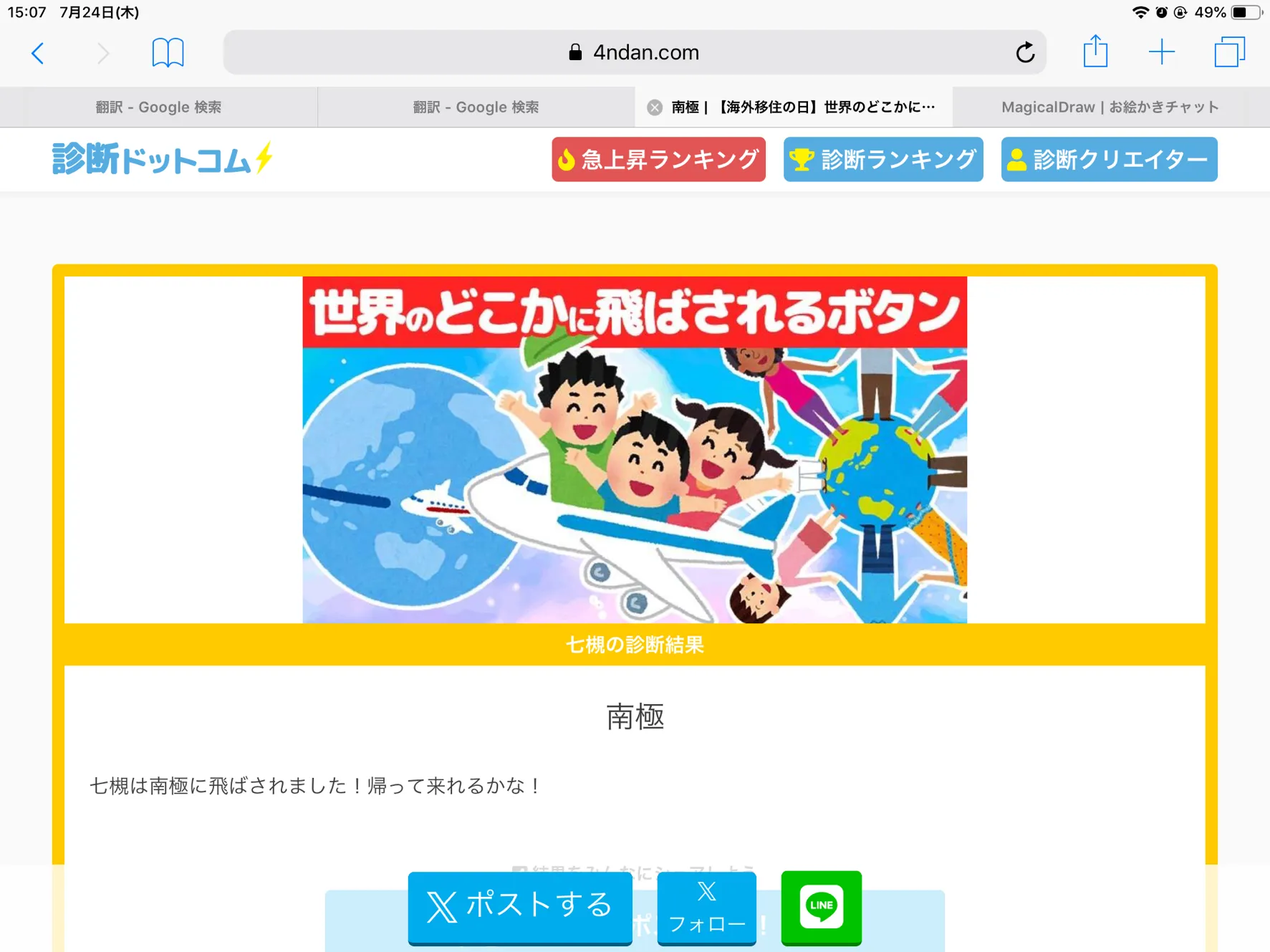Viewport: 1270px width, 952px height.
Task: Open 診断クリエイター button
Action: click(1109, 159)
